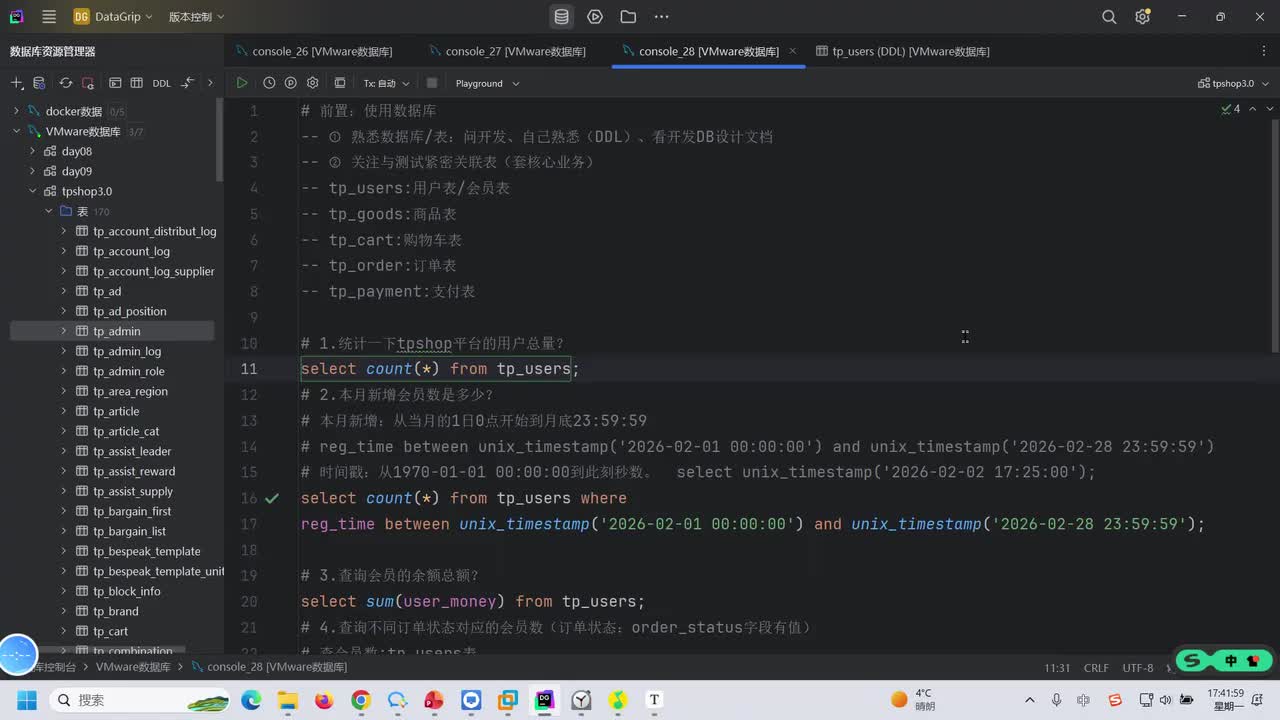The height and width of the screenshot is (720, 1280).
Task: Collapse the tpshop3.0 schema
Action: click(x=32, y=191)
